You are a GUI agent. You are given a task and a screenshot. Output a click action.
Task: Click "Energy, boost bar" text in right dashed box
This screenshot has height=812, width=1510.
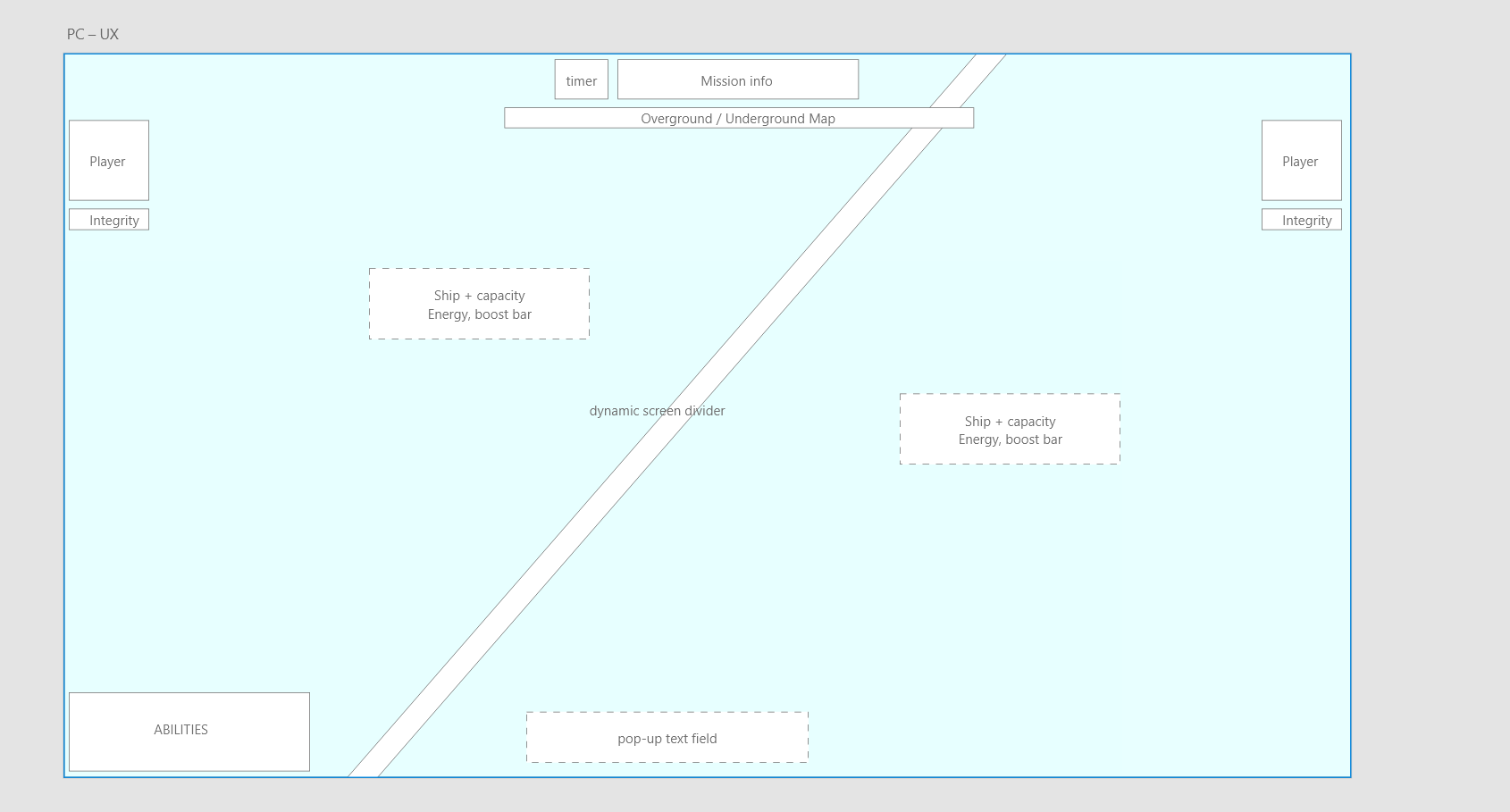click(x=1010, y=439)
